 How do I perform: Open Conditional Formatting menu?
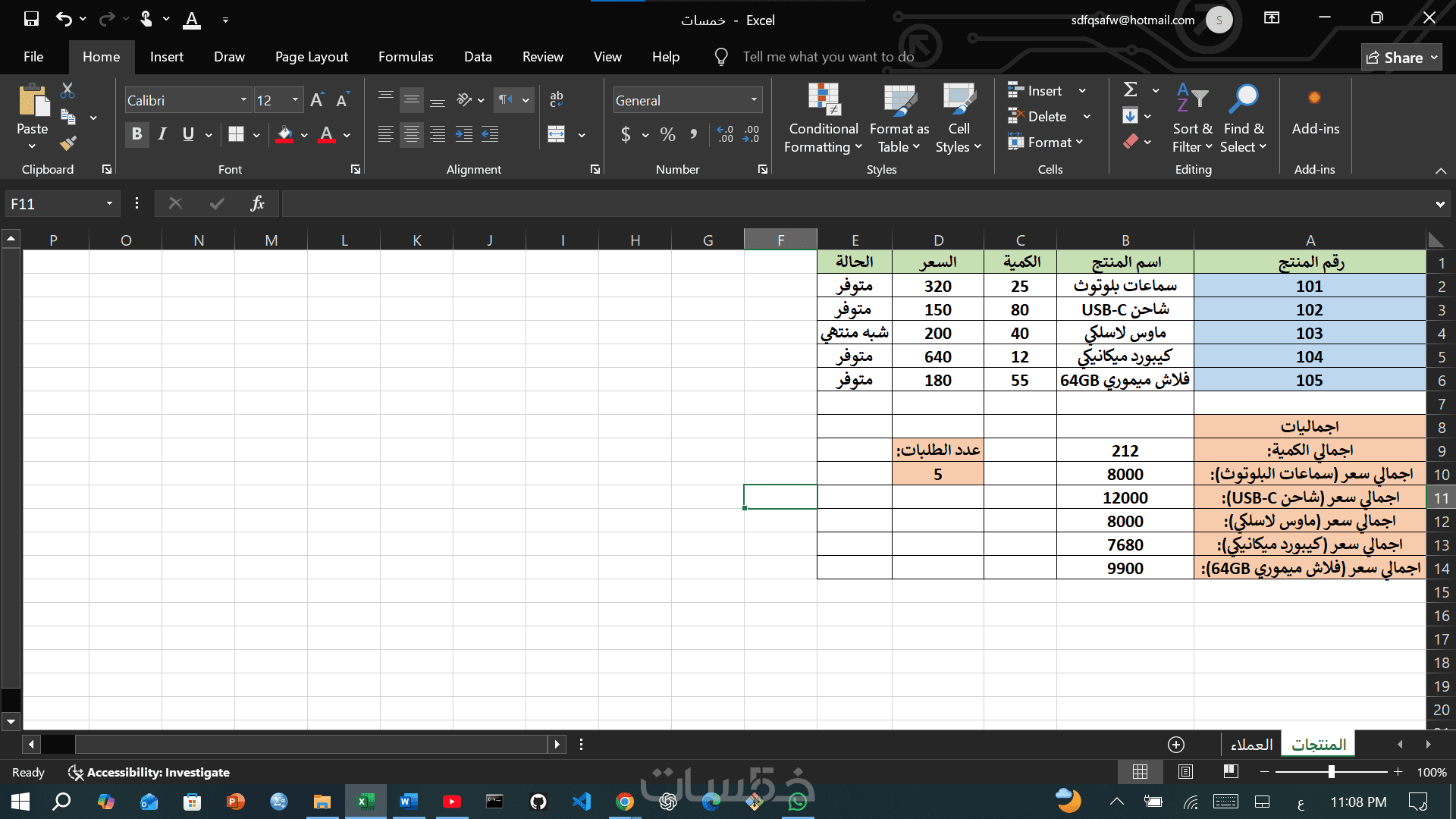823,118
